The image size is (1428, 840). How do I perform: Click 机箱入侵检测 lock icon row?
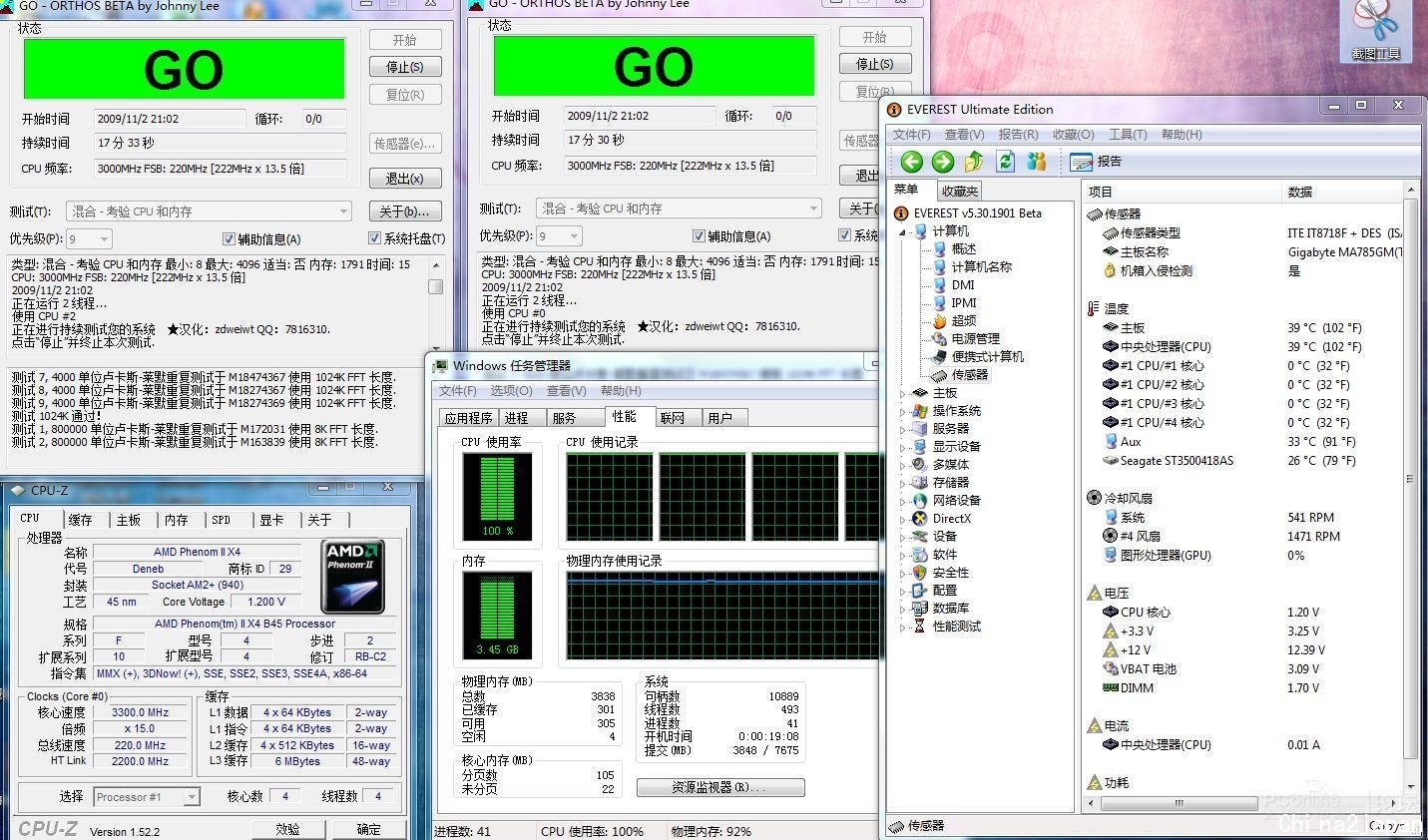[1110, 270]
